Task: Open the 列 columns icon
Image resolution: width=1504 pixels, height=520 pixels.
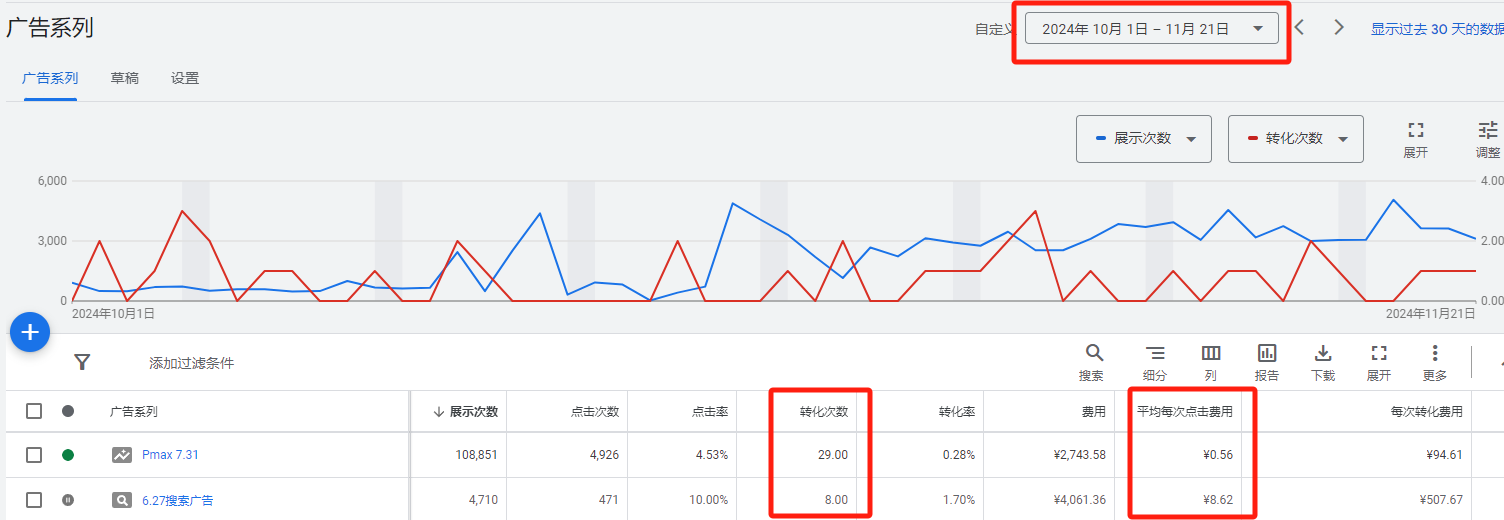Action: point(1211,353)
